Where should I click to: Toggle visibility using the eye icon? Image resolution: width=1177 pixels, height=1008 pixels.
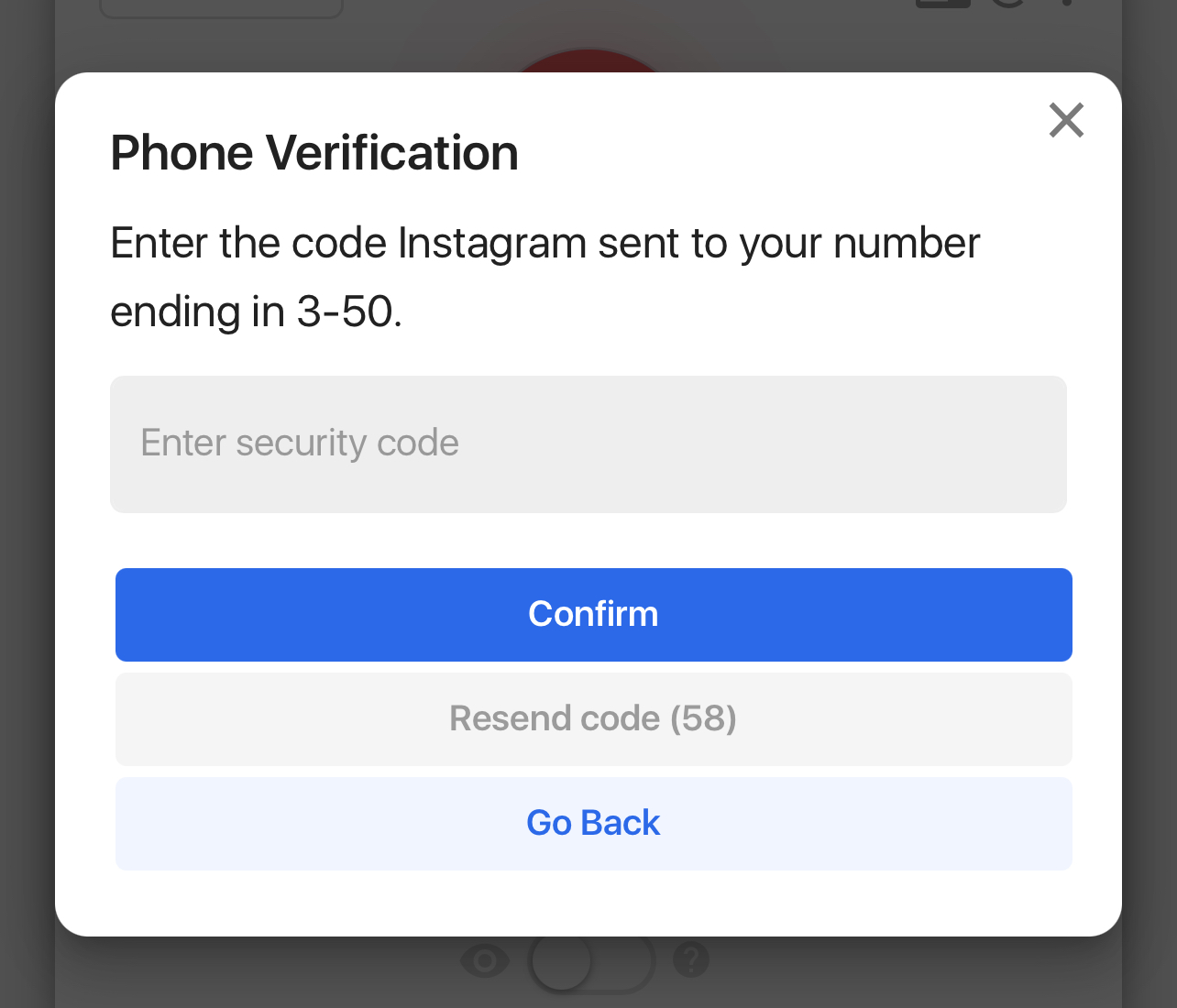pos(484,960)
